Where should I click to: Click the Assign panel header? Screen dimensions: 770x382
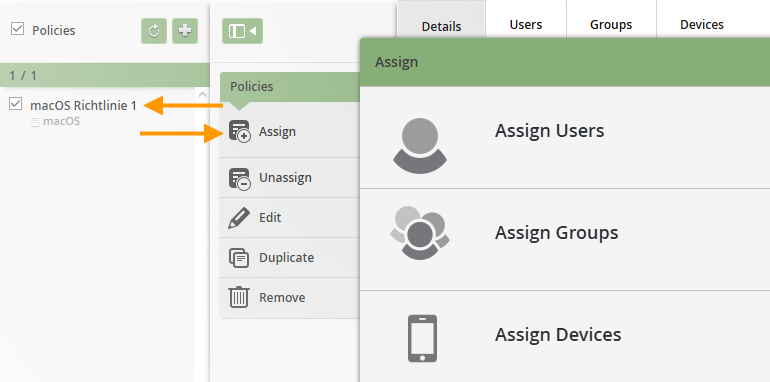(565, 62)
